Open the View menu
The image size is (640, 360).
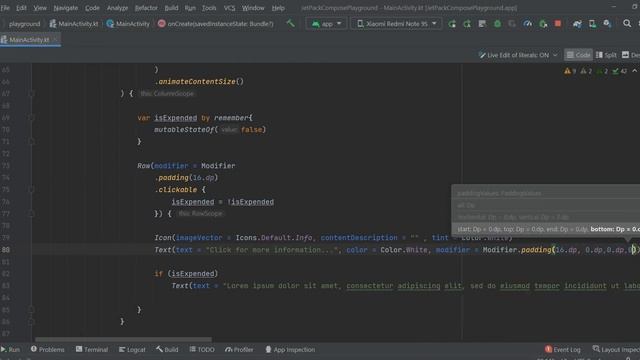[x=40, y=8]
